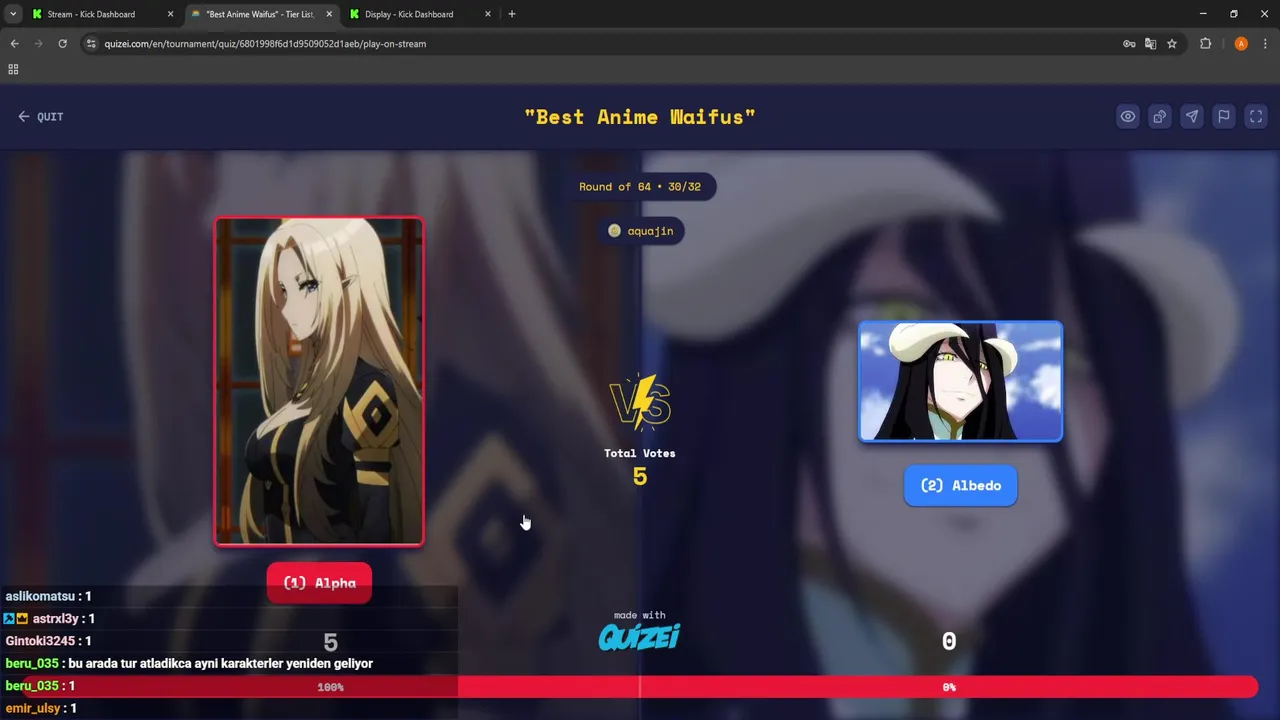Open the Chrome profile avatar
This screenshot has height=720, width=1280.
pyautogui.click(x=1241, y=44)
